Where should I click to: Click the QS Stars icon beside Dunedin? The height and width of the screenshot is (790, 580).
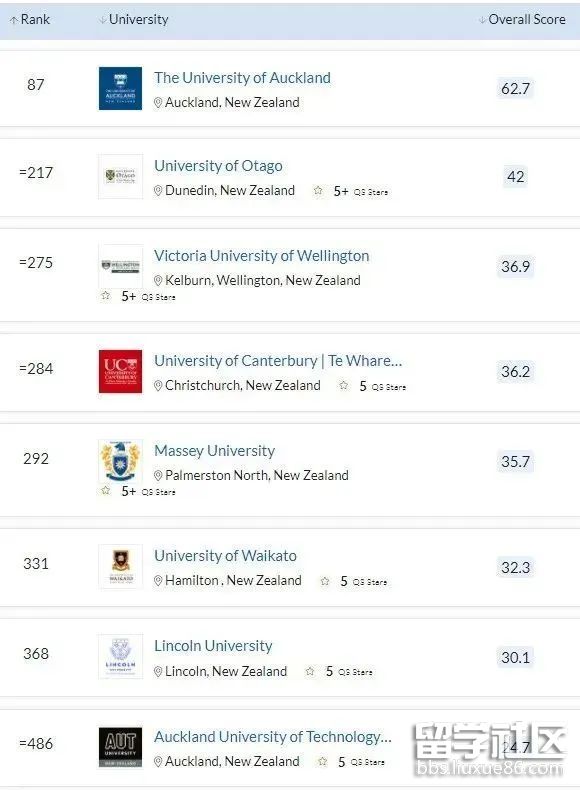(x=318, y=190)
